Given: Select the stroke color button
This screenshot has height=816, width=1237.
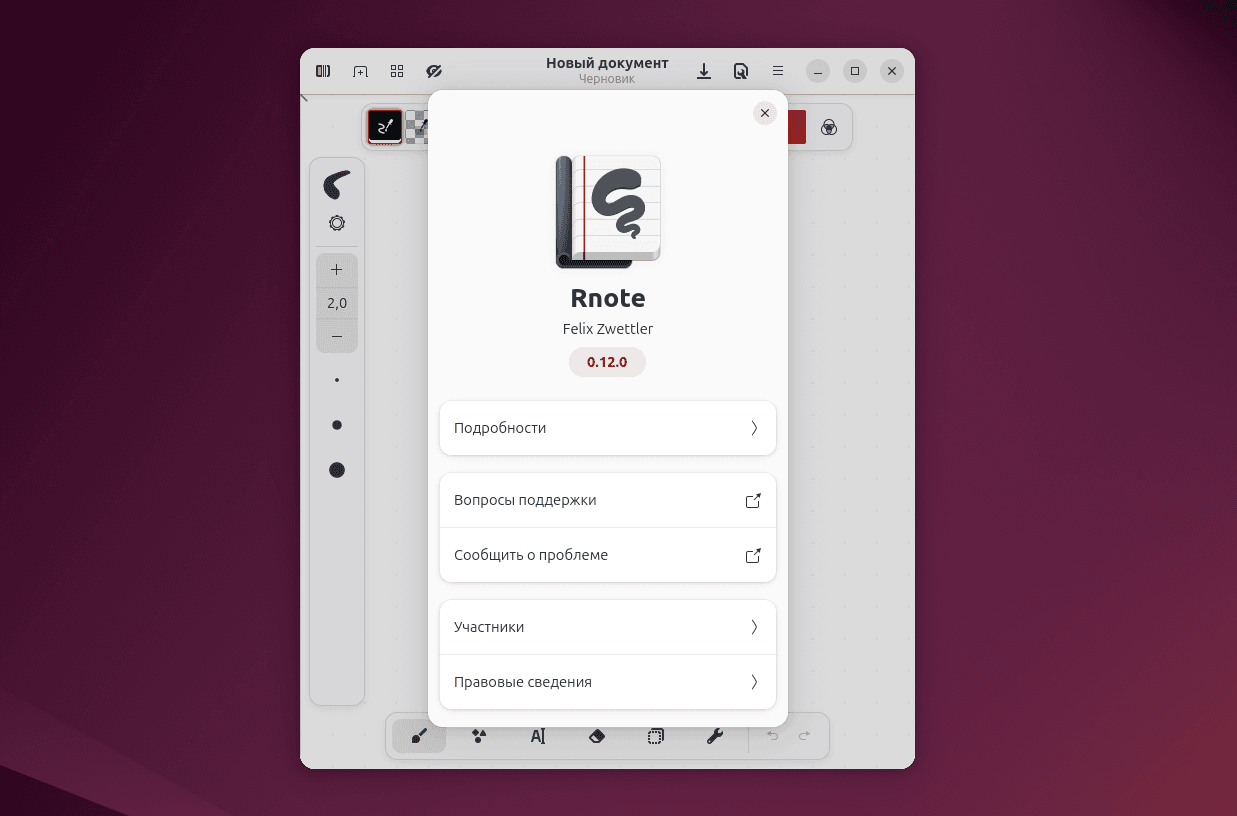Looking at the screenshot, I should tap(385, 126).
